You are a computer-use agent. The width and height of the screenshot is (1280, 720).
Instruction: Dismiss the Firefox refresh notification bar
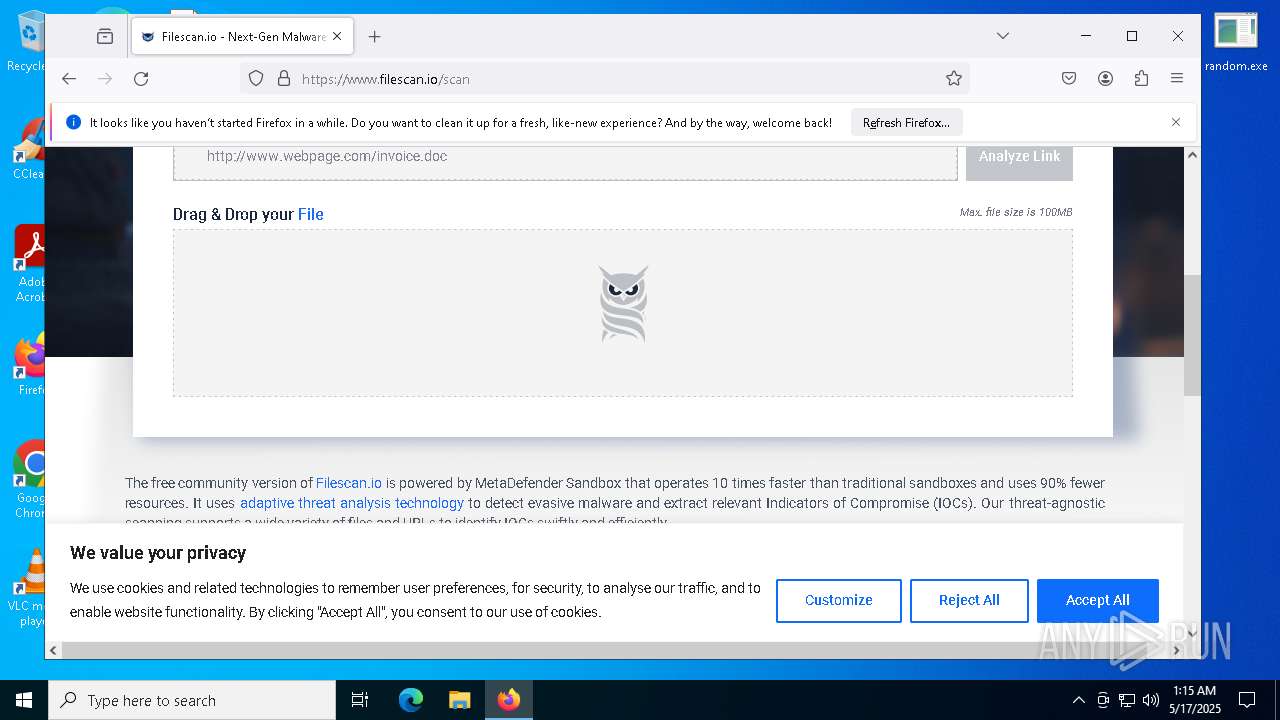pyautogui.click(x=1176, y=122)
